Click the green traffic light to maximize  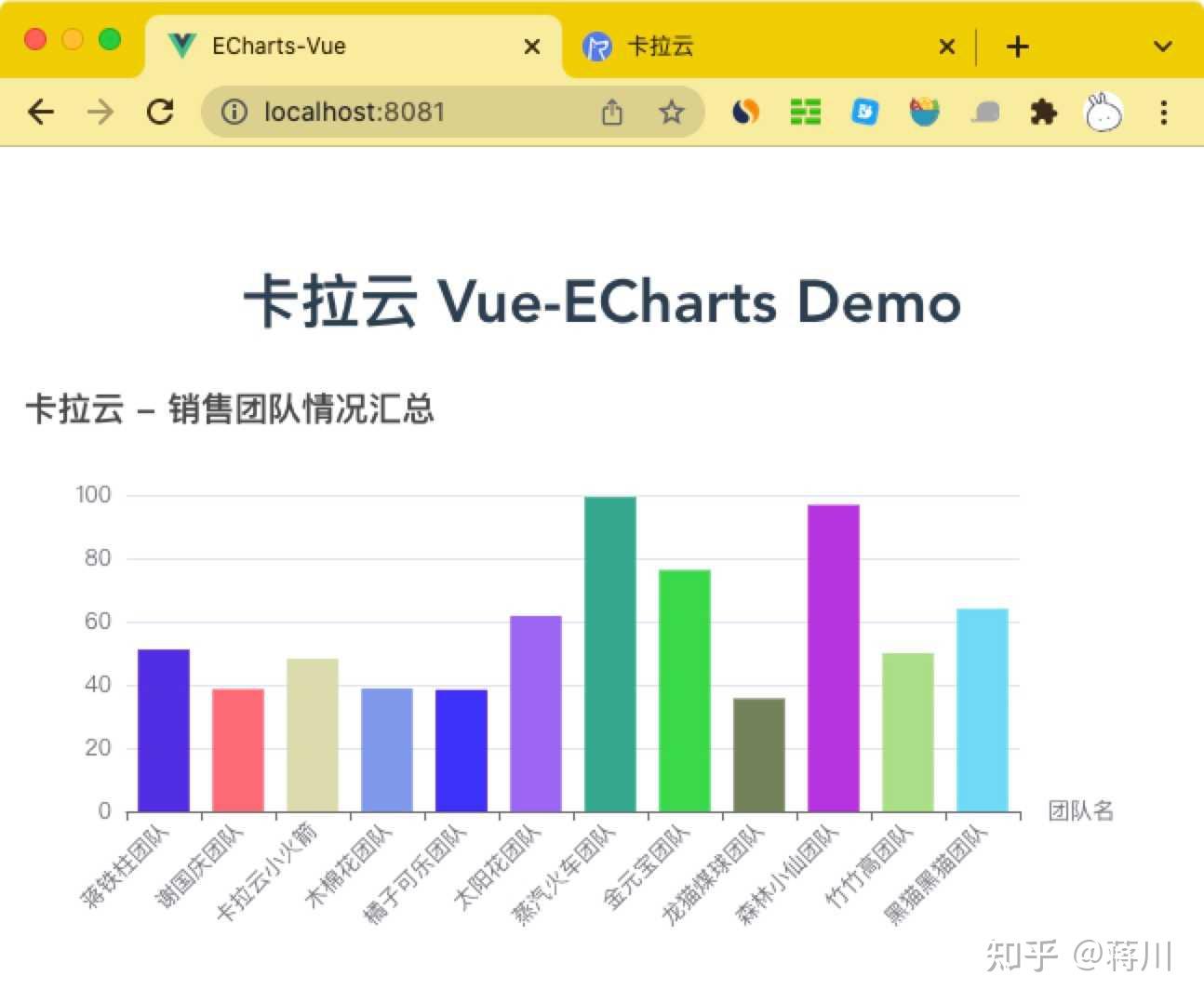(x=110, y=40)
